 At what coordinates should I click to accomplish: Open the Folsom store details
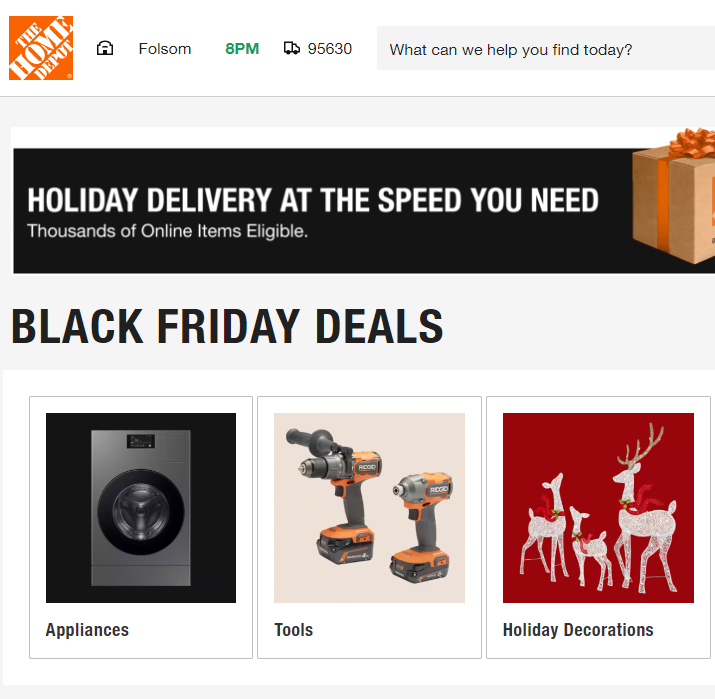click(165, 48)
